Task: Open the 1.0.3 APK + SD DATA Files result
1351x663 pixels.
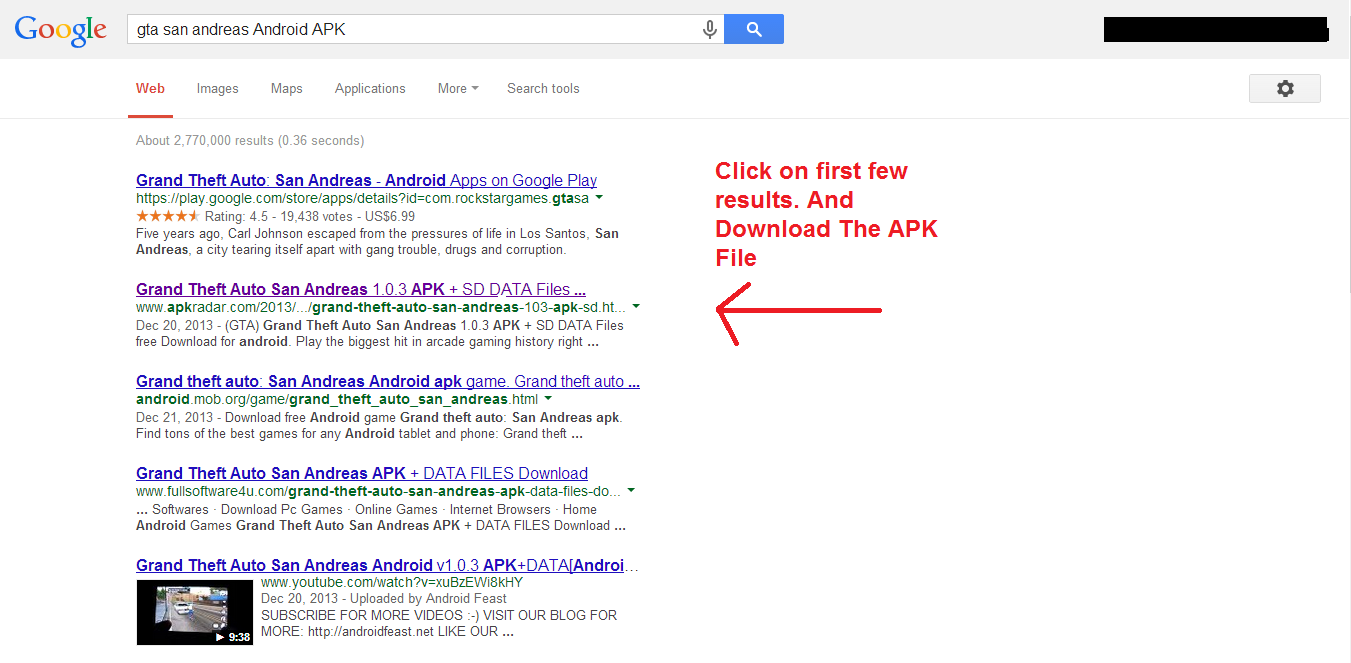Action: pyautogui.click(x=361, y=290)
